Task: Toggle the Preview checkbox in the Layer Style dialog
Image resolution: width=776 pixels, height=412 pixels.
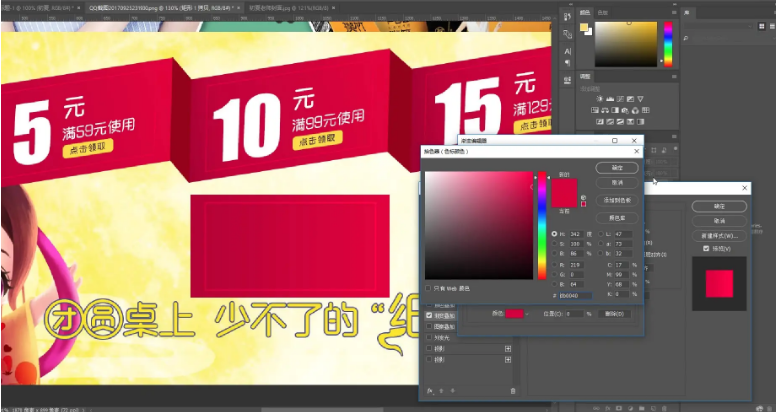Action: point(706,249)
